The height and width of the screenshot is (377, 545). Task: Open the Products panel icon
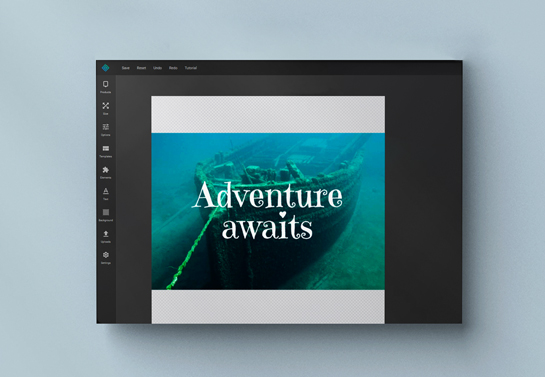[x=106, y=84]
